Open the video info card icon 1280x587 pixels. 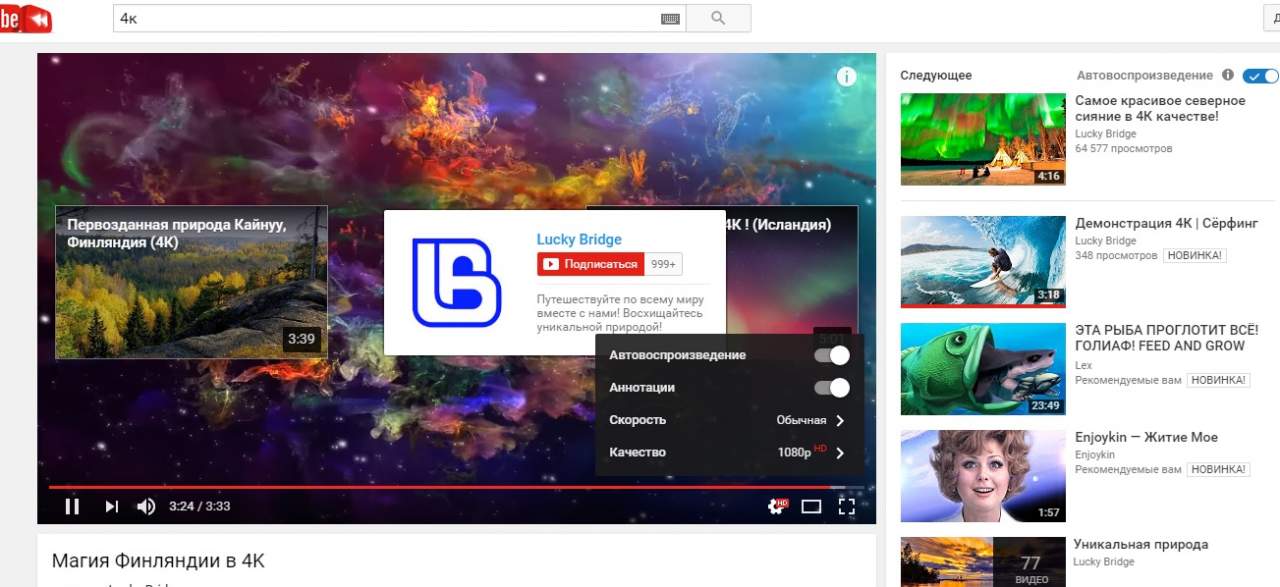[847, 76]
